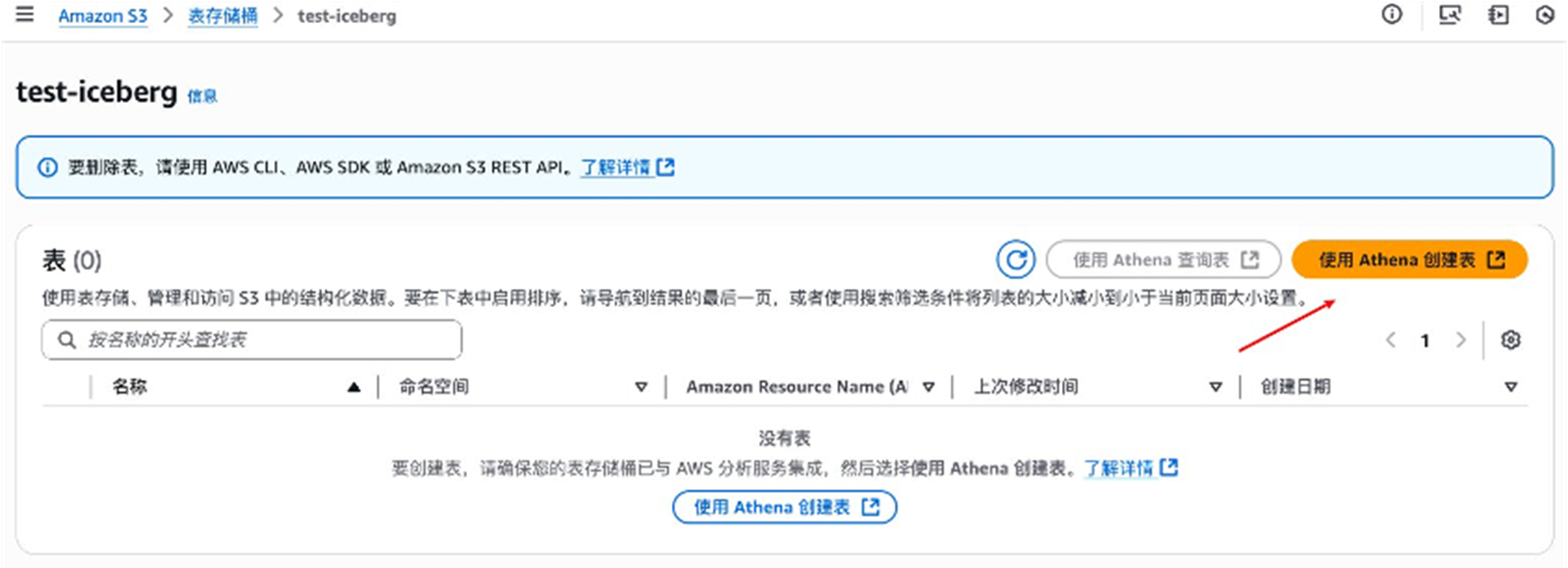Open 表存储桶 breadcrumb link
Viewport: 1568px width, 568px height.
point(222,16)
